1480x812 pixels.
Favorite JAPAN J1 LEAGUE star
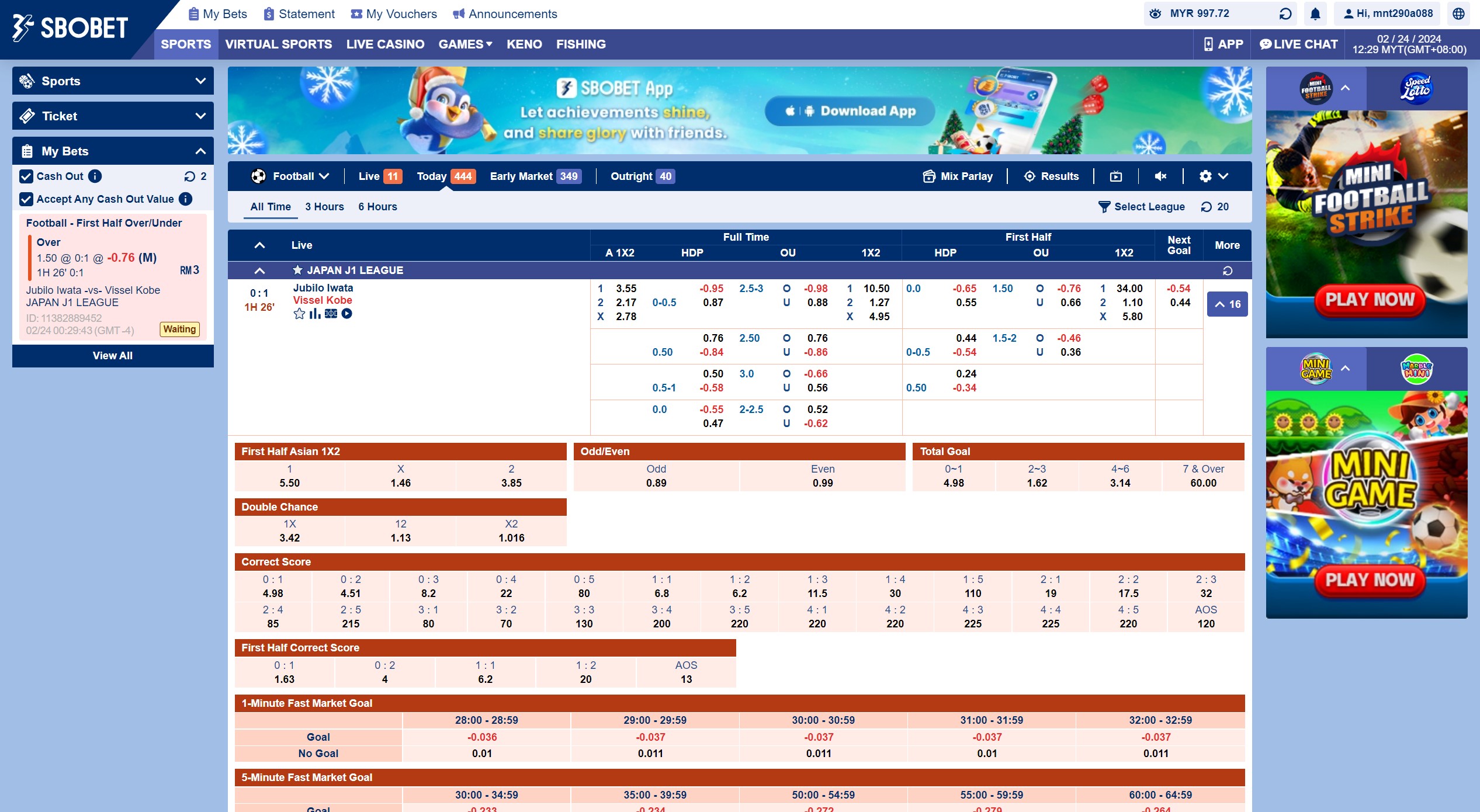pos(297,270)
